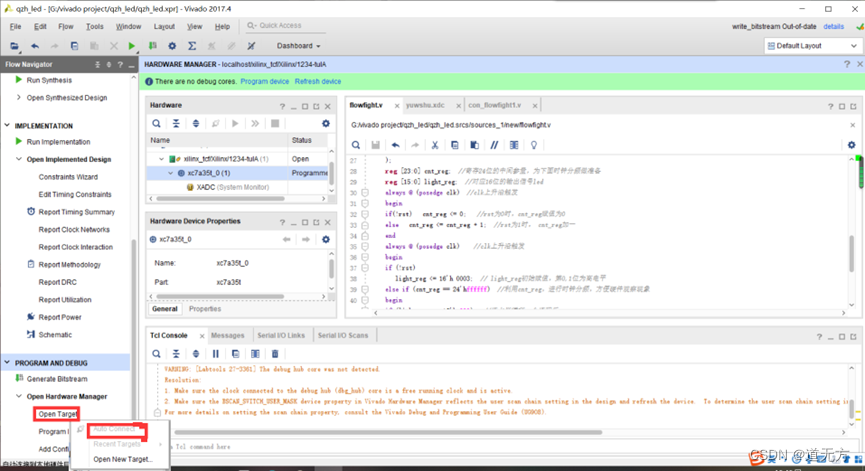The image size is (865, 471).
Task: Click the editor column selection mode icon
Action: 514,145
